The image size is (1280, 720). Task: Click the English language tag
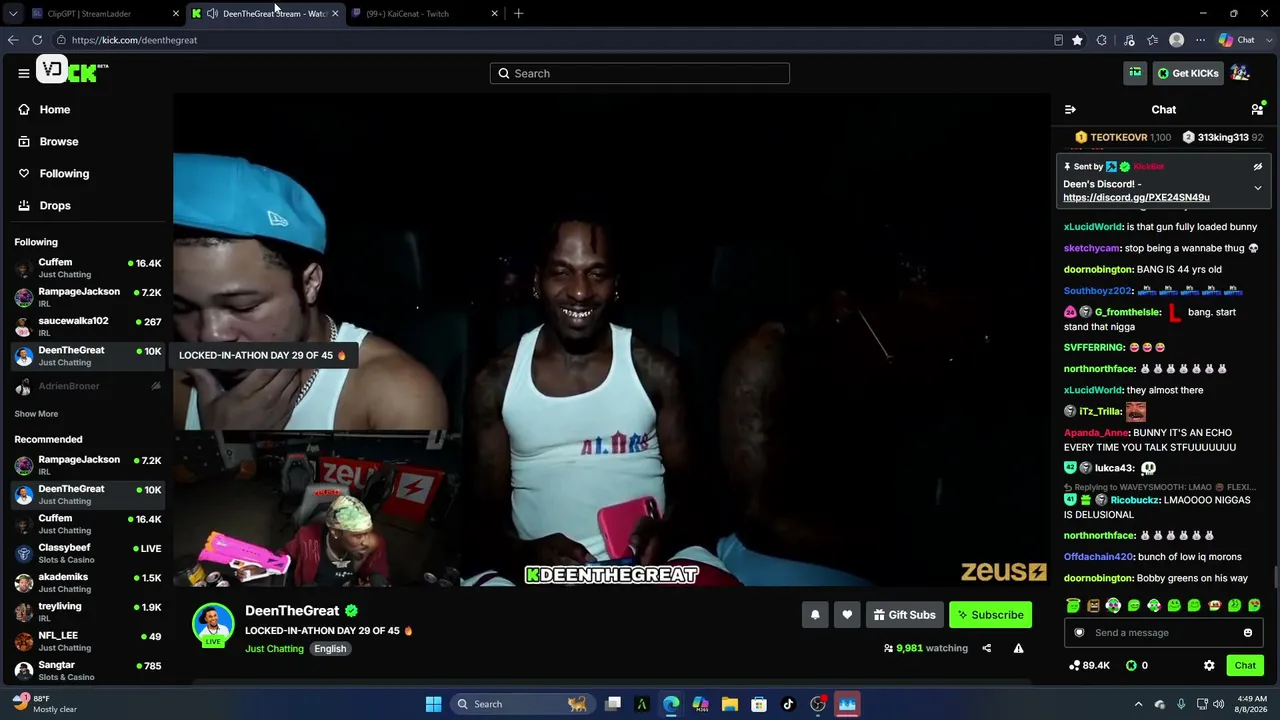(x=330, y=649)
